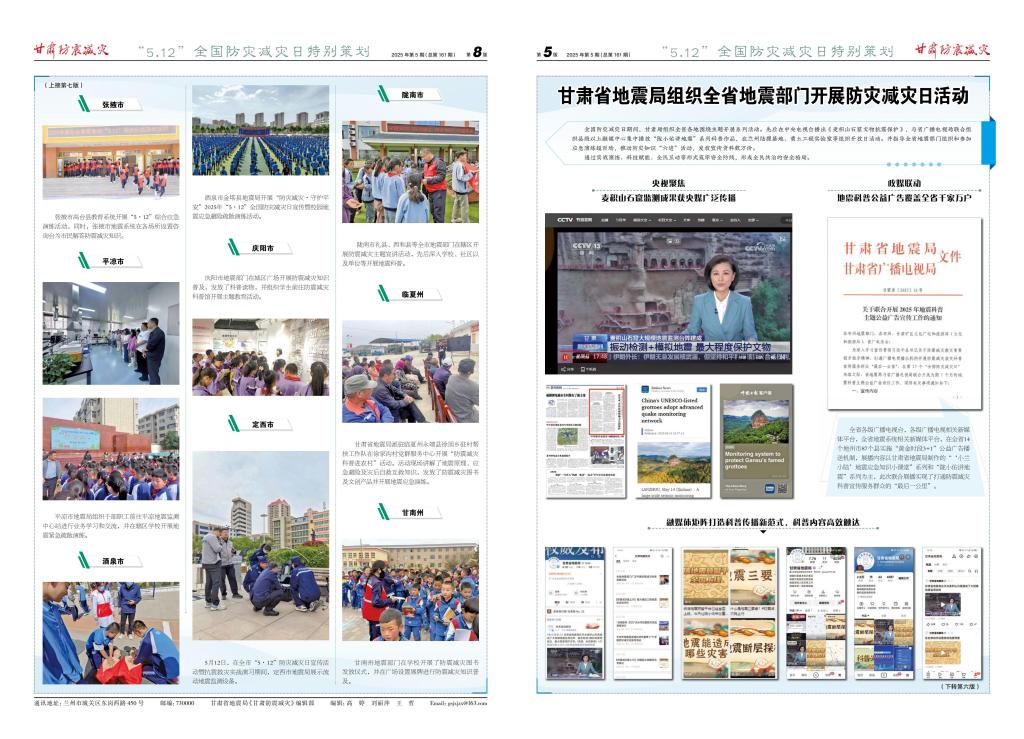This screenshot has width=1024, height=739.
Task: Click the 上接第七版 continuation note
Action: point(65,86)
